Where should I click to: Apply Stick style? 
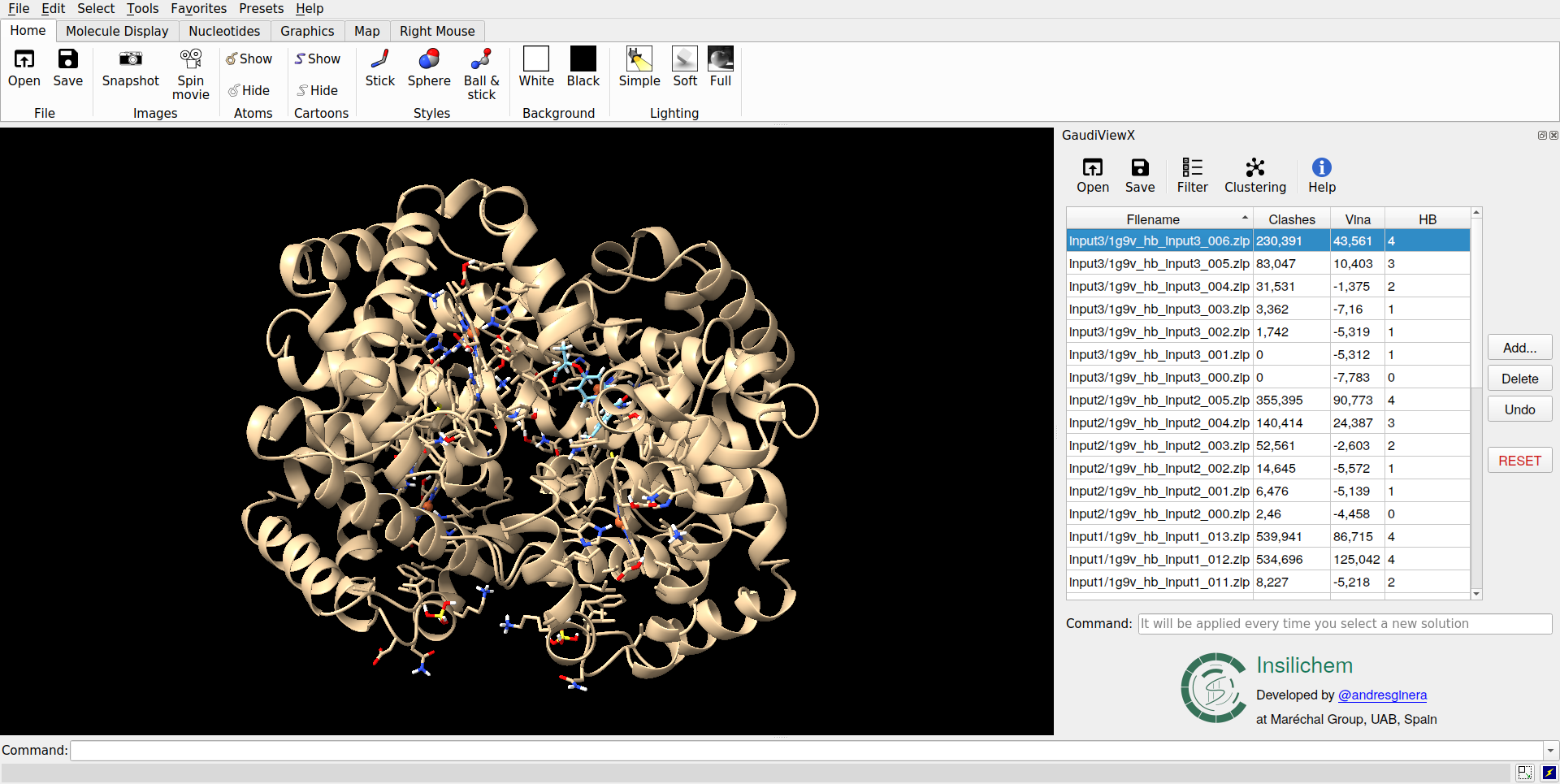380,67
